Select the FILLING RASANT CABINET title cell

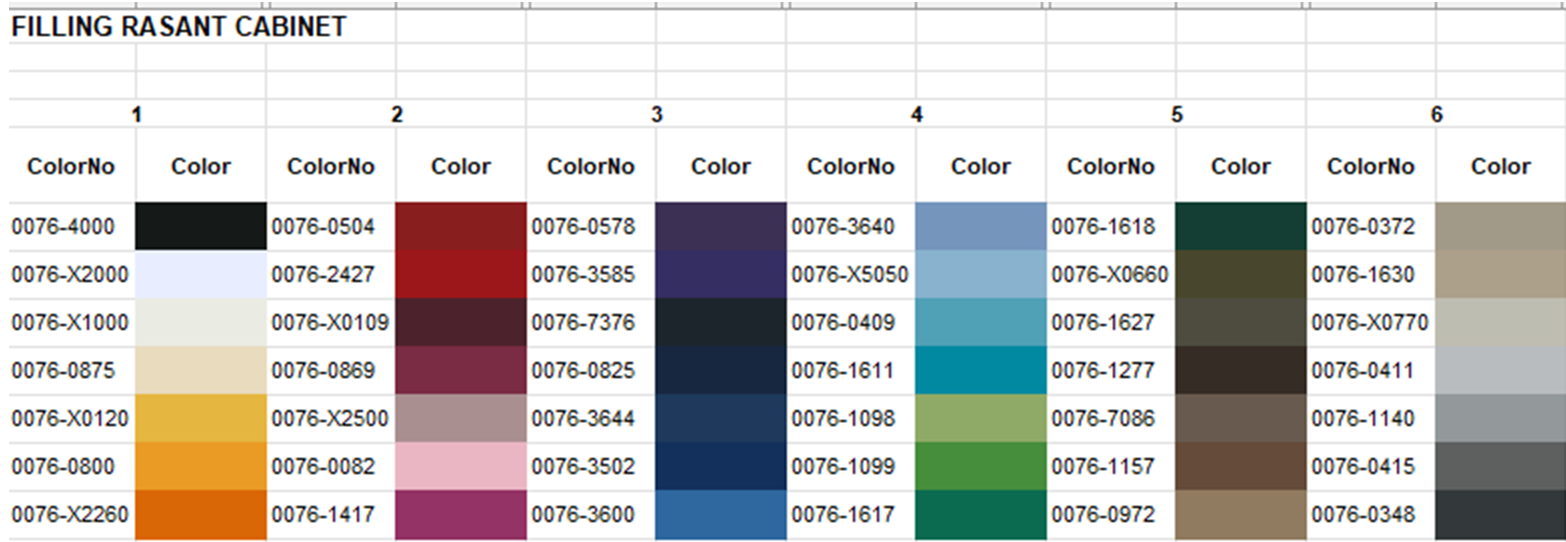[179, 28]
